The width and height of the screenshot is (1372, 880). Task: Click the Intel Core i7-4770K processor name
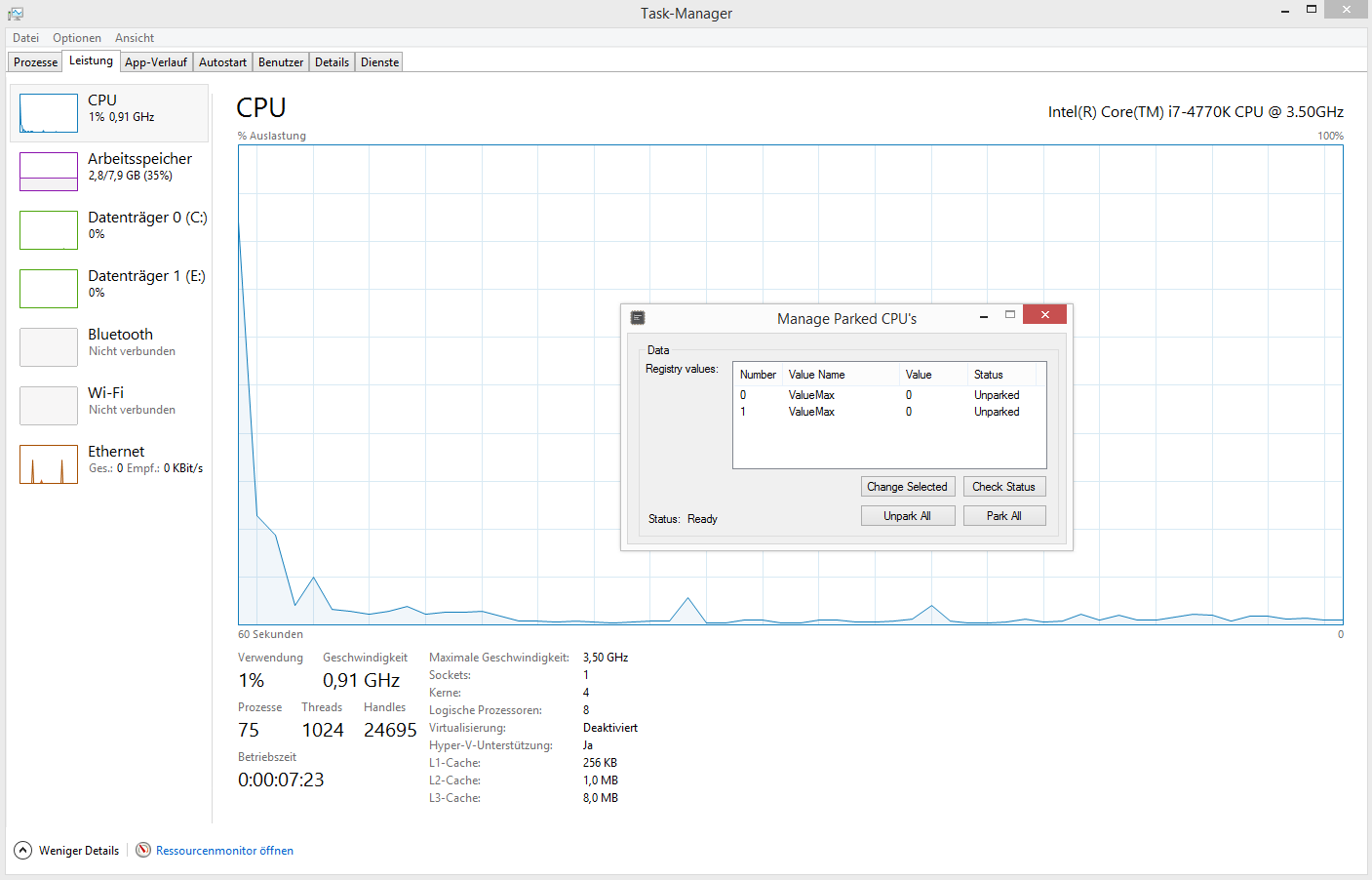[x=1196, y=112]
